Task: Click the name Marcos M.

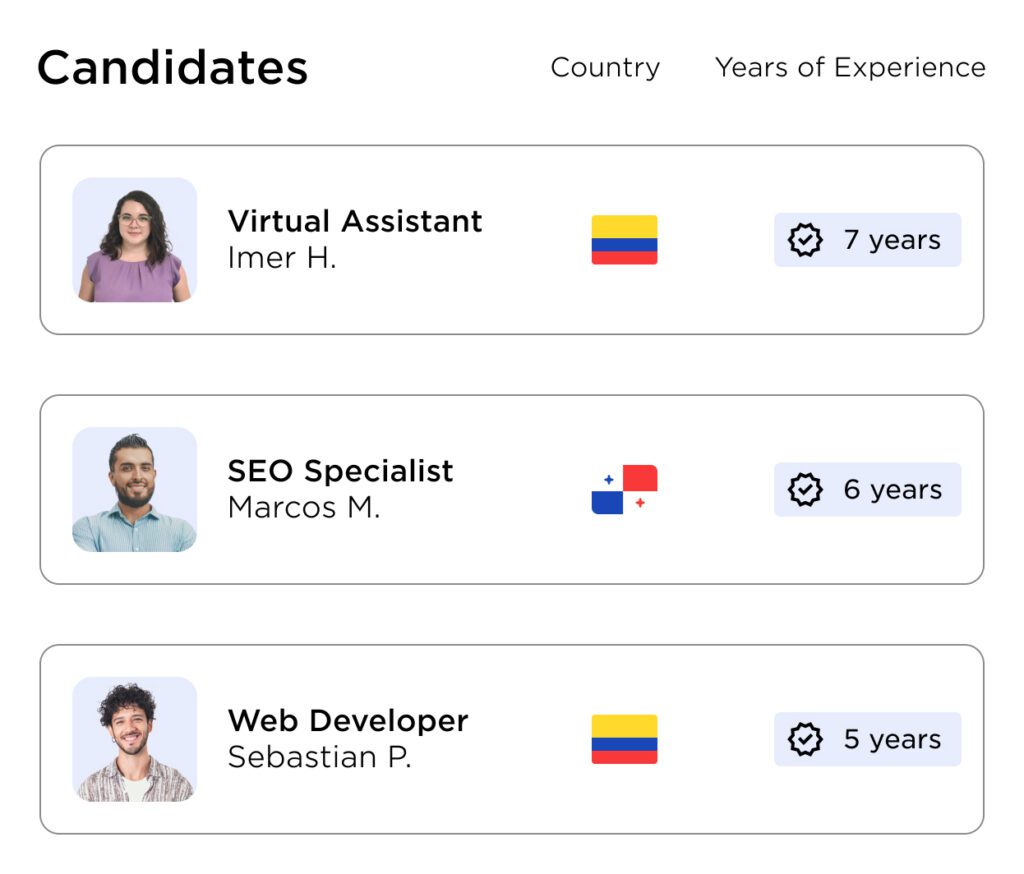Action: tap(304, 508)
